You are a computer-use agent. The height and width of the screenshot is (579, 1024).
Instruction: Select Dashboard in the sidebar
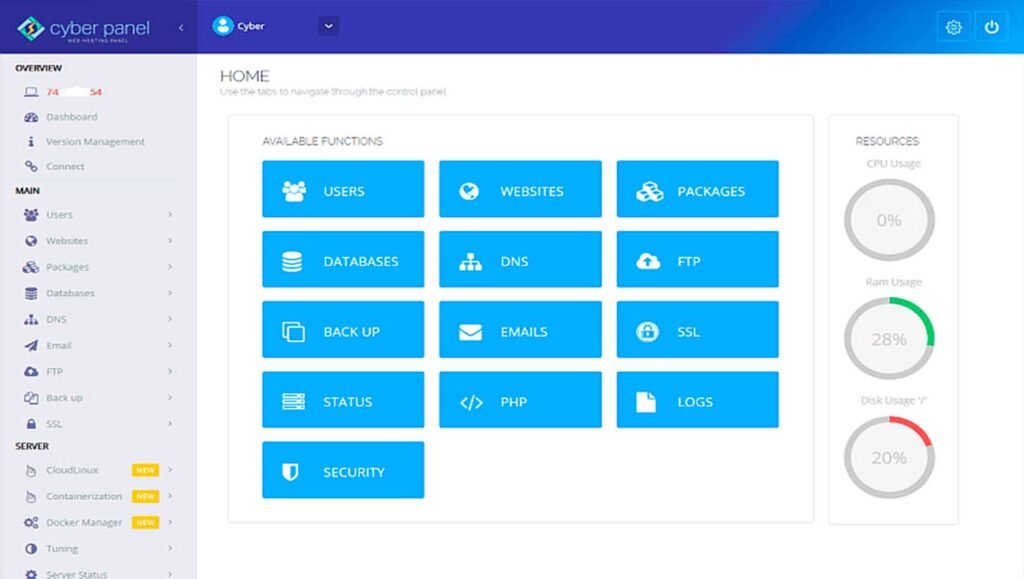[72, 117]
